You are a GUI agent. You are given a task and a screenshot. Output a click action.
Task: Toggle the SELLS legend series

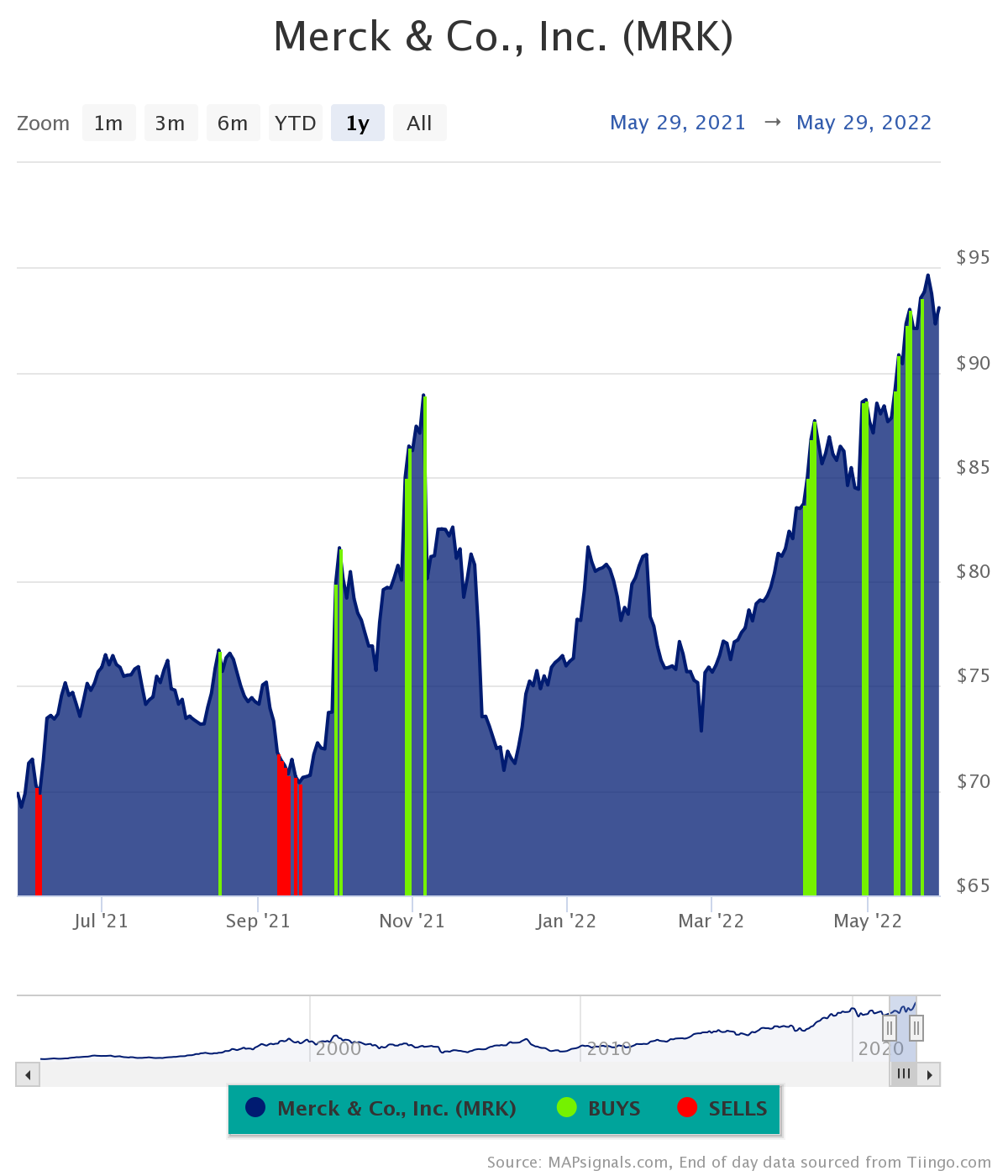(722, 1108)
